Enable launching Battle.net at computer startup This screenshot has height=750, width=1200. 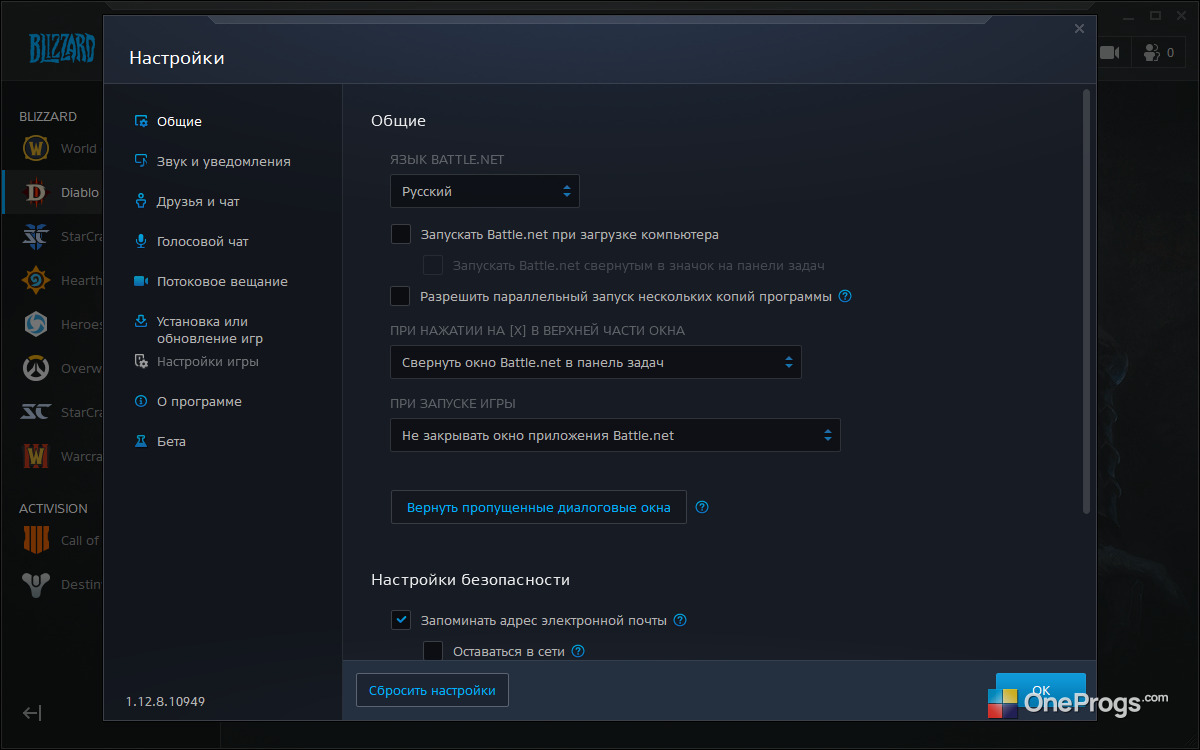(401, 235)
